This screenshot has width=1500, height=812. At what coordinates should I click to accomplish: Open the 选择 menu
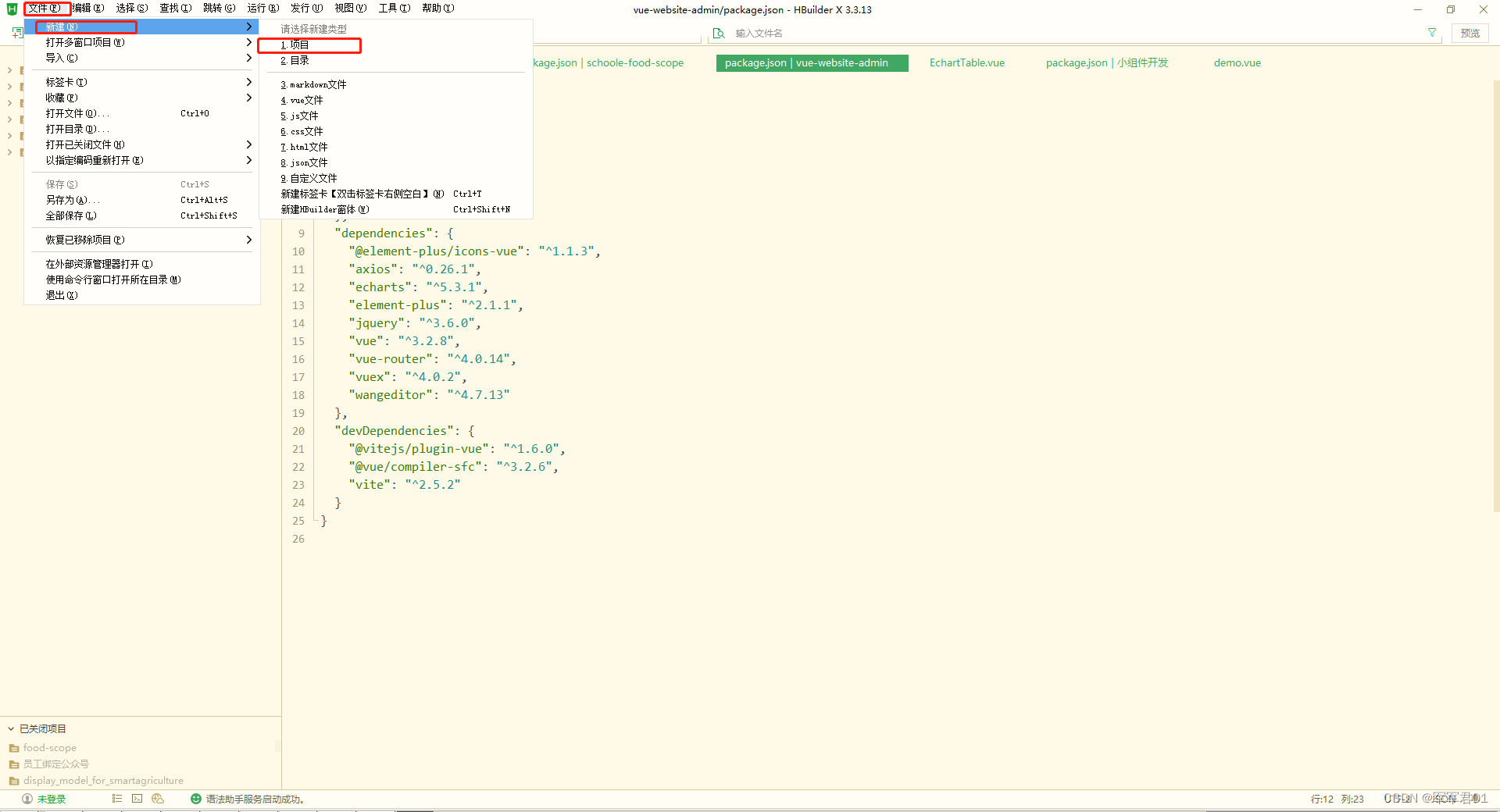point(132,9)
